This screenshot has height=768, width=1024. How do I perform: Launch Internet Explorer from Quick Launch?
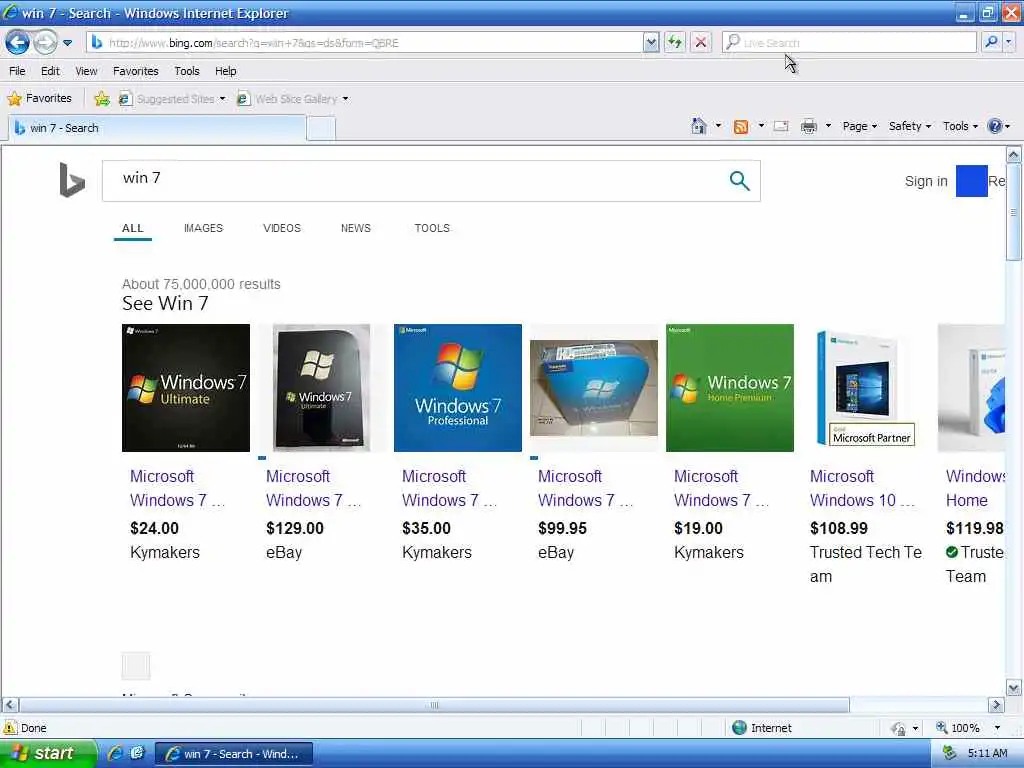pos(116,754)
